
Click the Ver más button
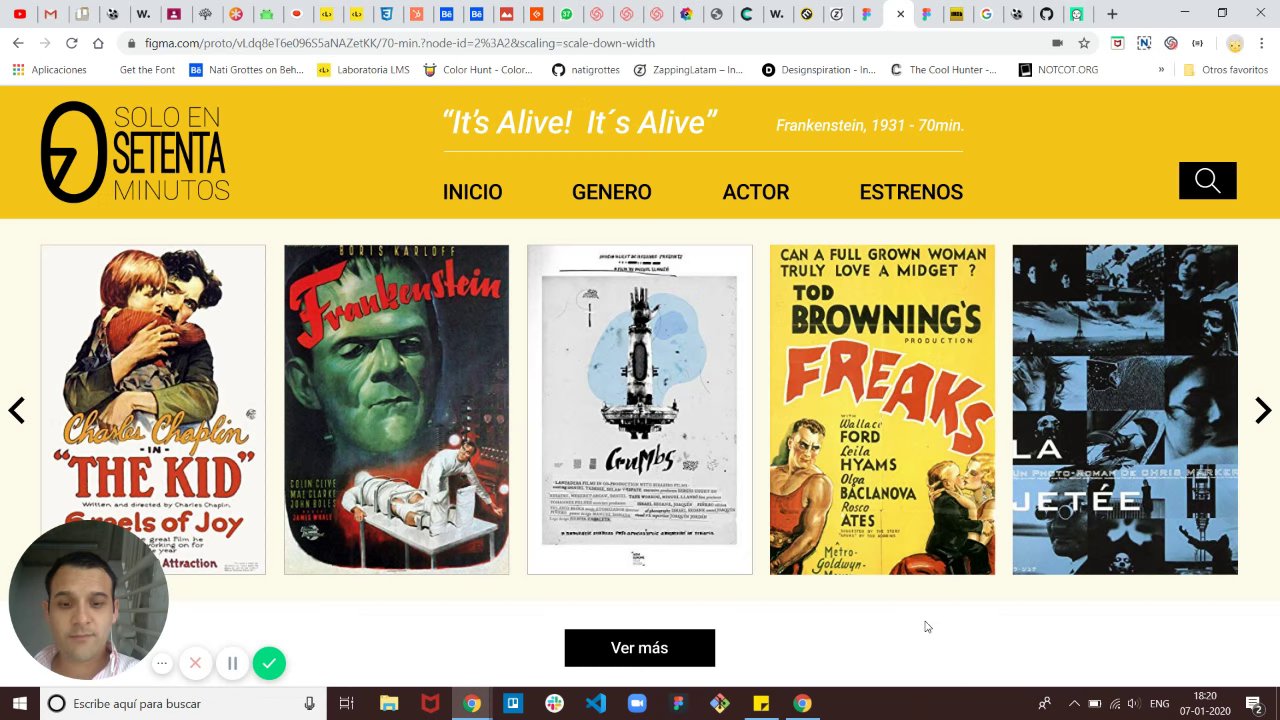click(x=640, y=648)
